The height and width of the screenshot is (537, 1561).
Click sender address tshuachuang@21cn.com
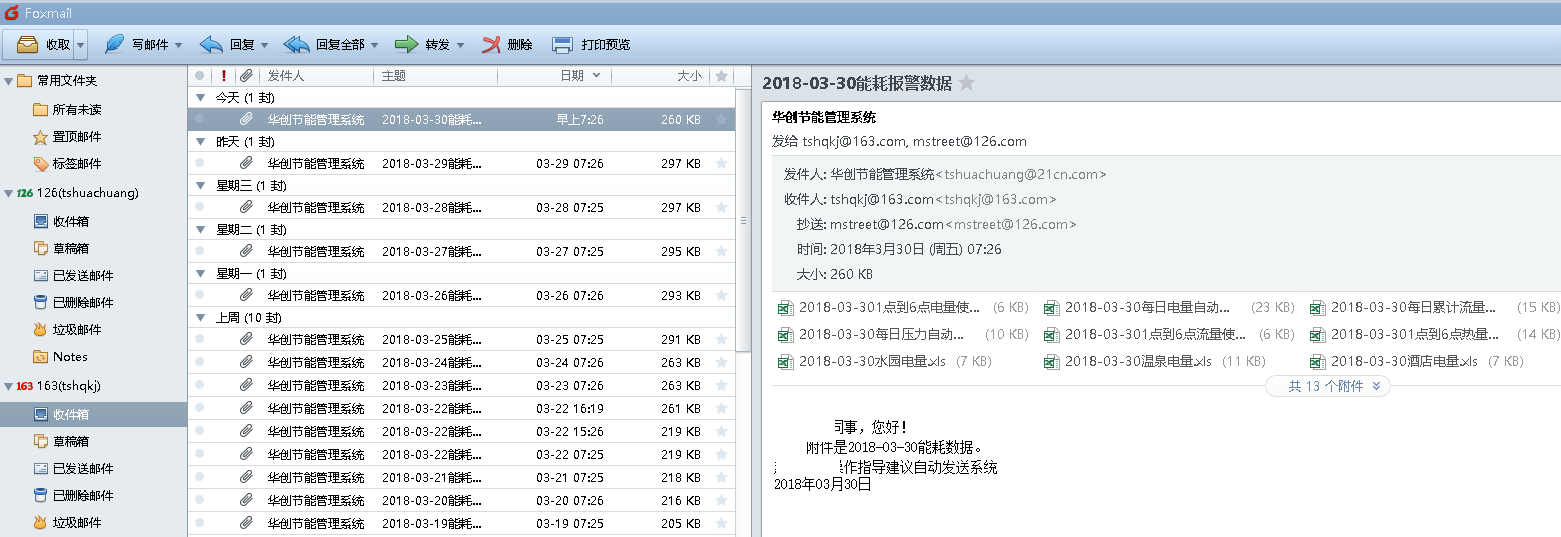pyautogui.click(x=1020, y=174)
